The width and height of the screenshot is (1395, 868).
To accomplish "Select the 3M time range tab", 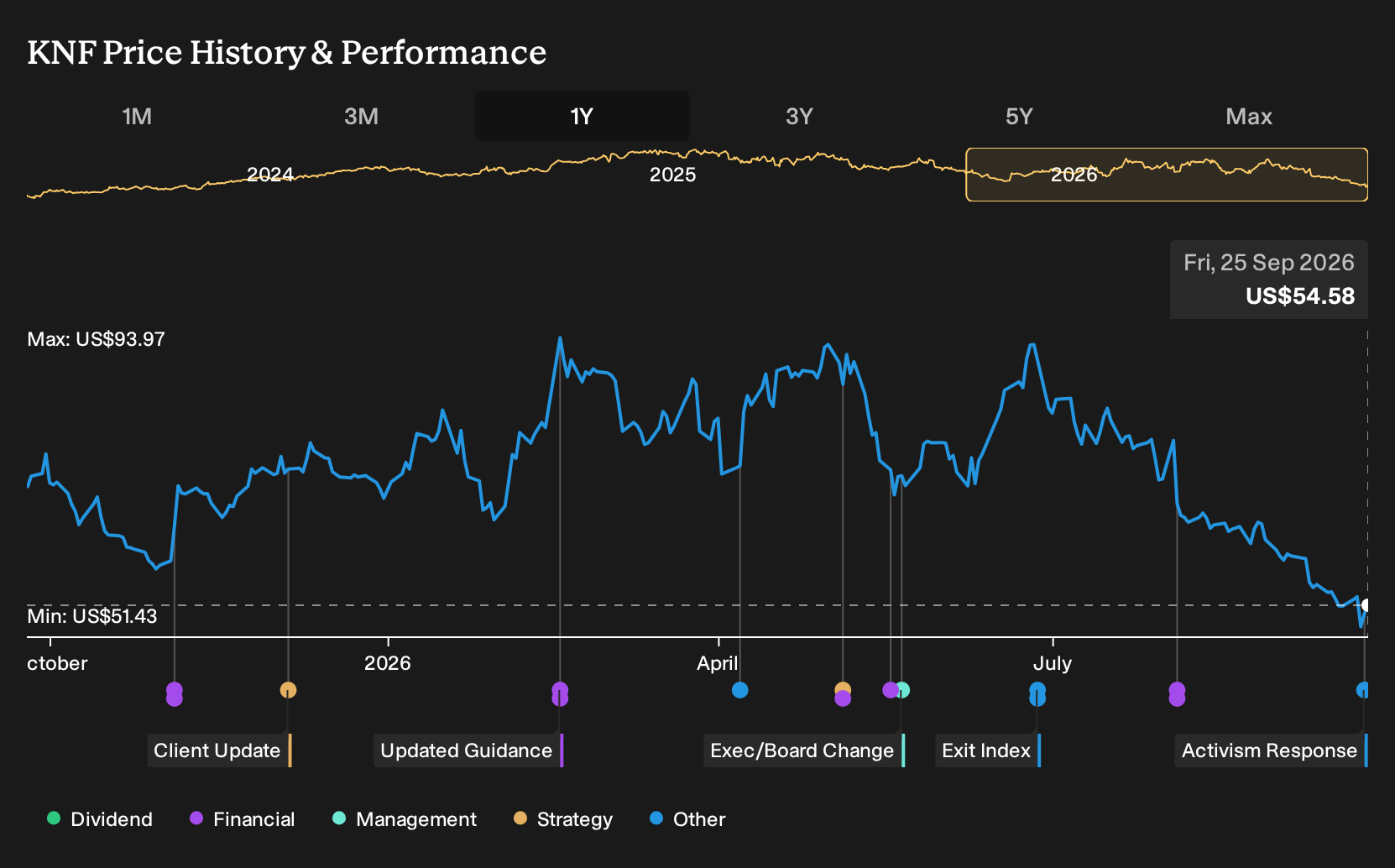I will coord(361,116).
